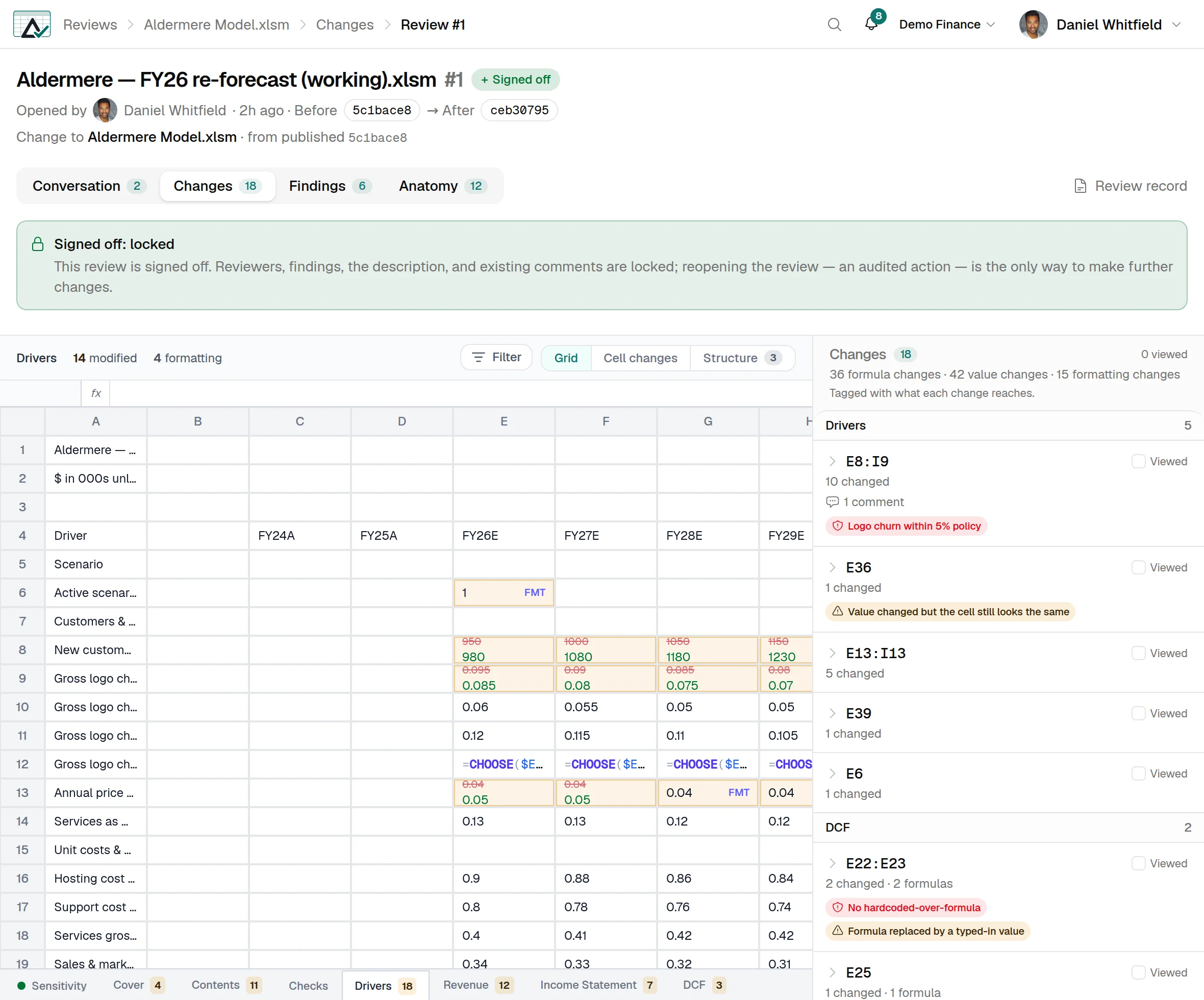The height and width of the screenshot is (1000, 1204).
Task: Click the lock icon in Signed off banner
Action: (x=38, y=244)
